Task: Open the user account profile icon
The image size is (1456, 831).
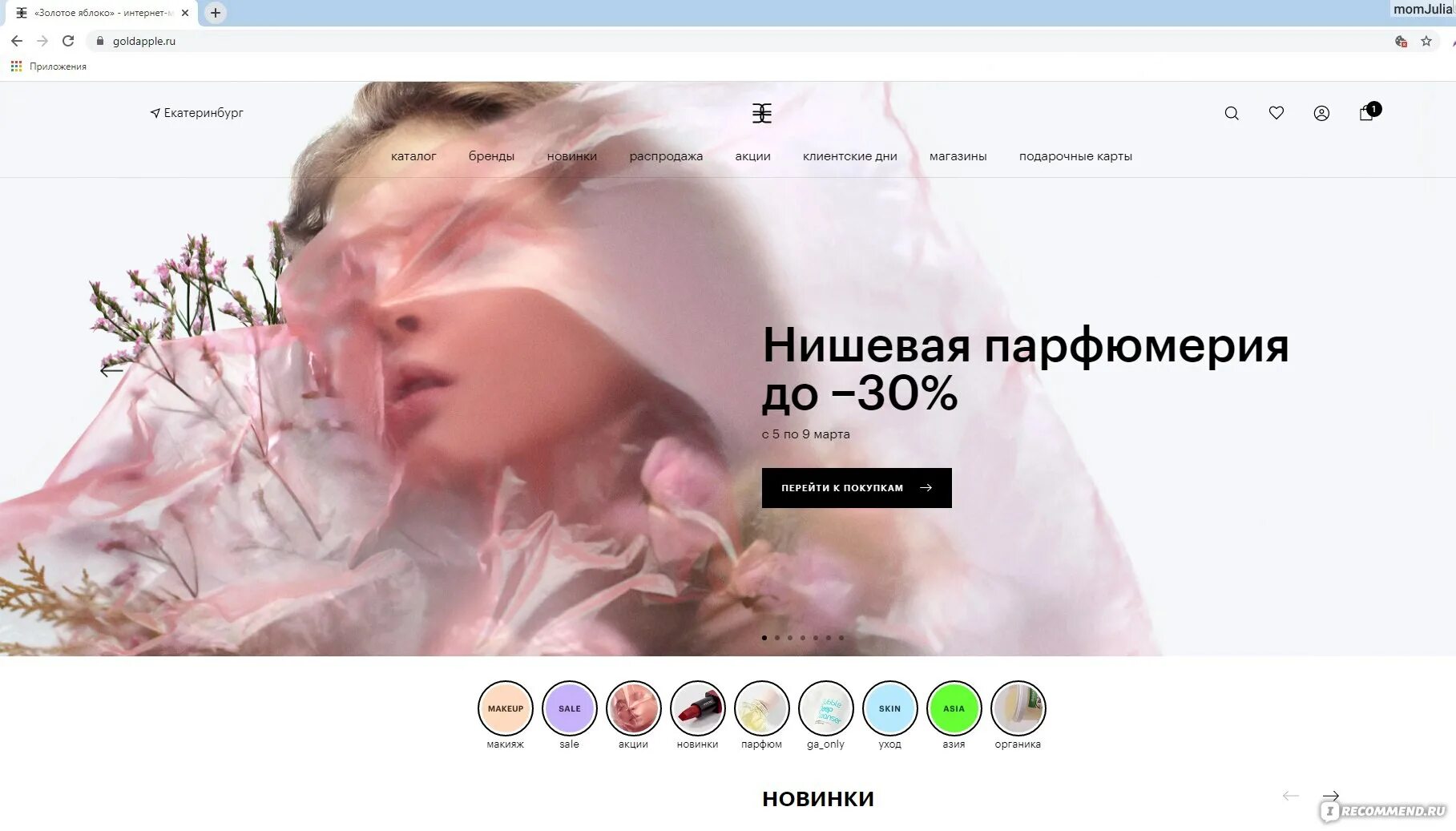Action: tap(1321, 114)
